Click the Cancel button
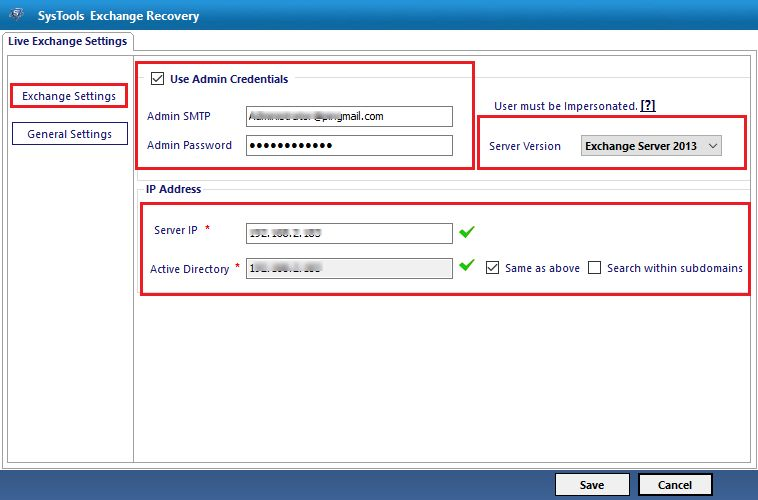 point(675,485)
